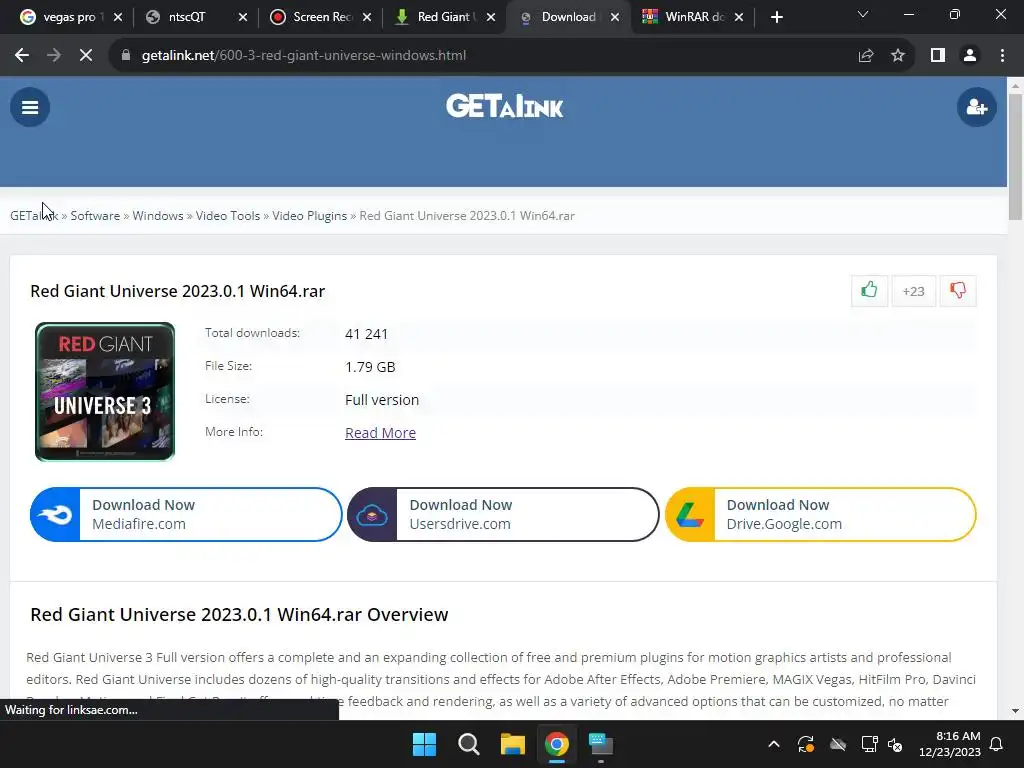This screenshot has width=1024, height=768.
Task: Open the notification bell
Action: click(997, 744)
